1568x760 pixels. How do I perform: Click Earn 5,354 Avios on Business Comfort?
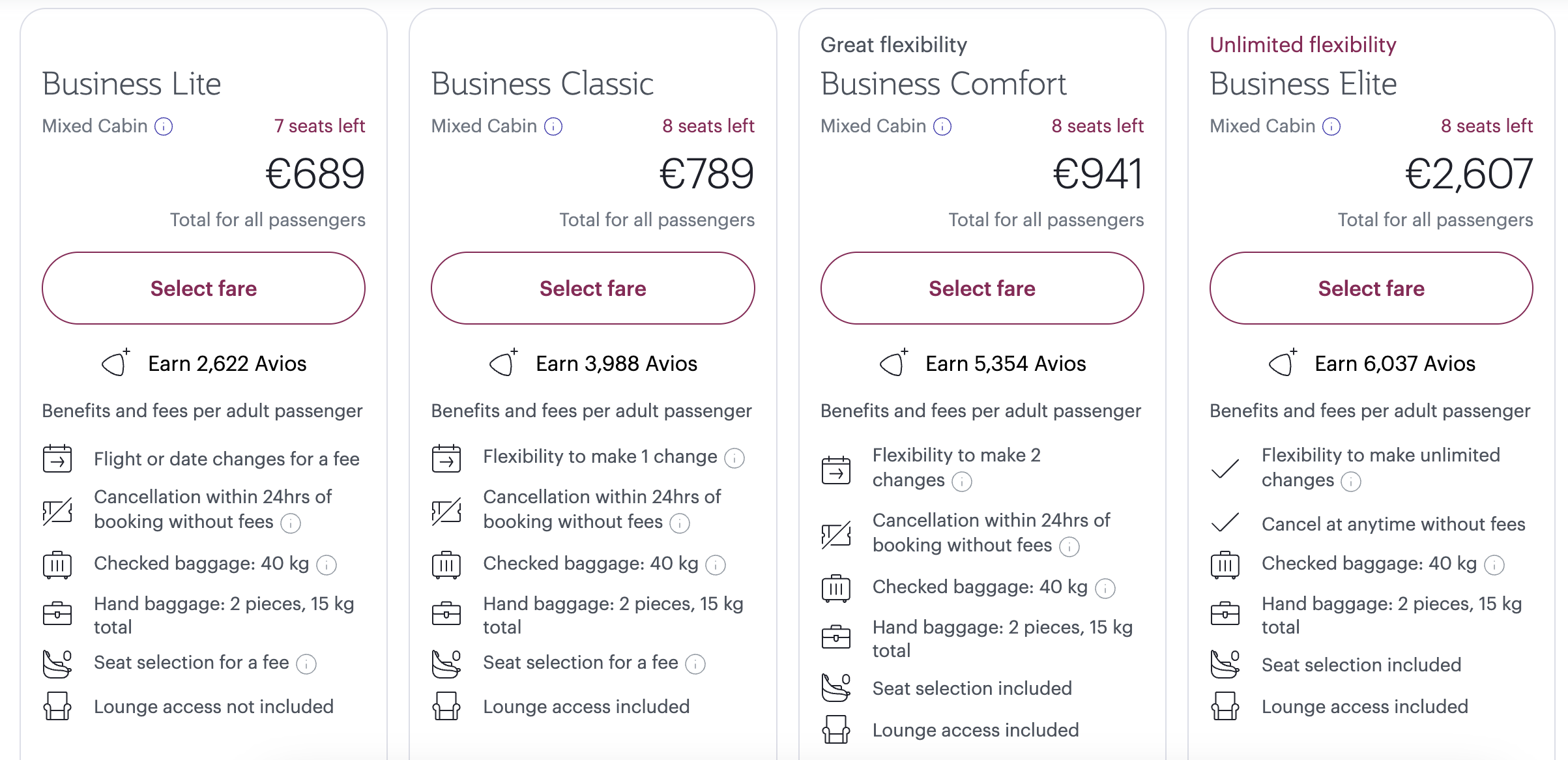1005,364
